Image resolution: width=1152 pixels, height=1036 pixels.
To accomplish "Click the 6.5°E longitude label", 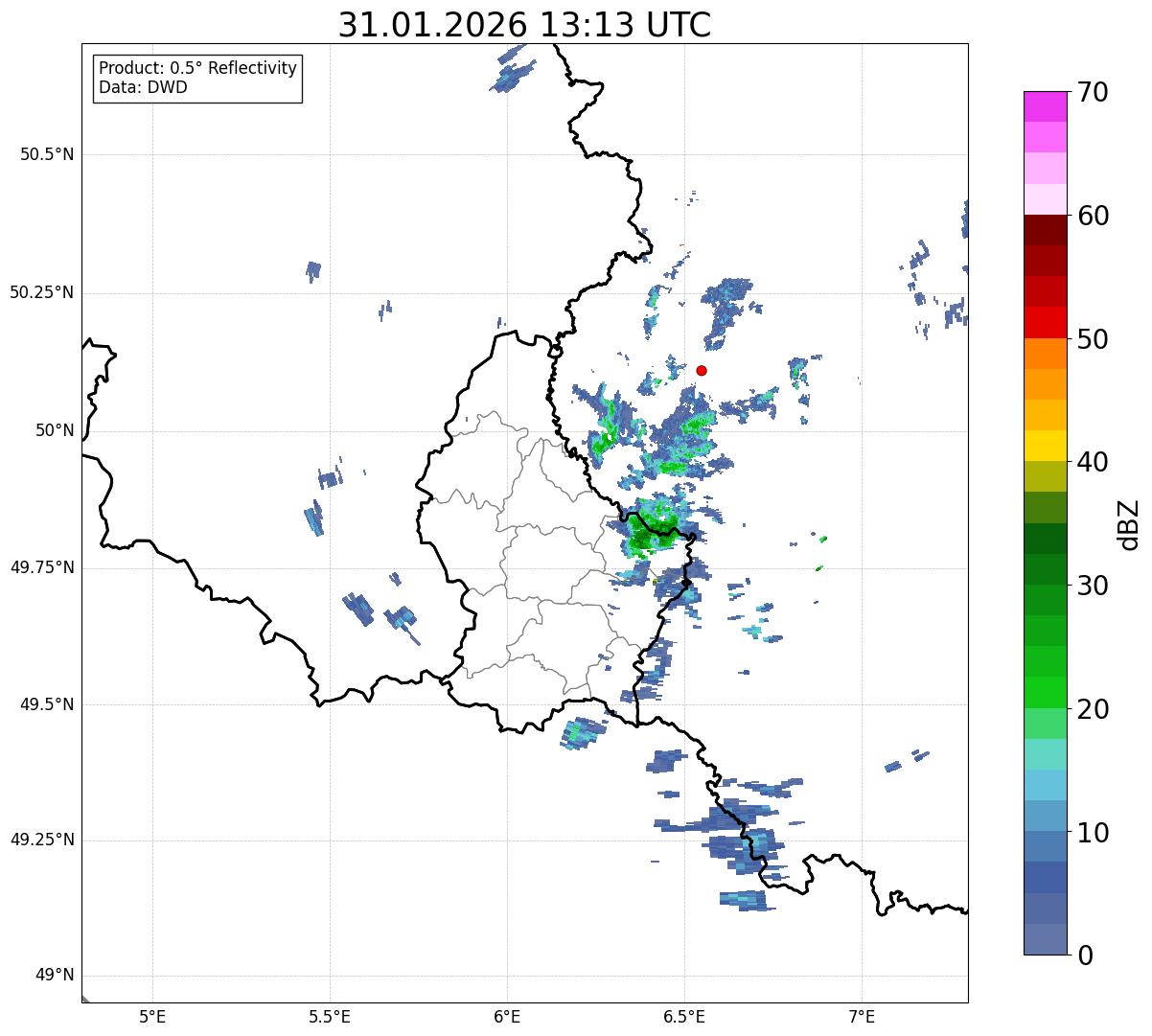I will tap(684, 1019).
